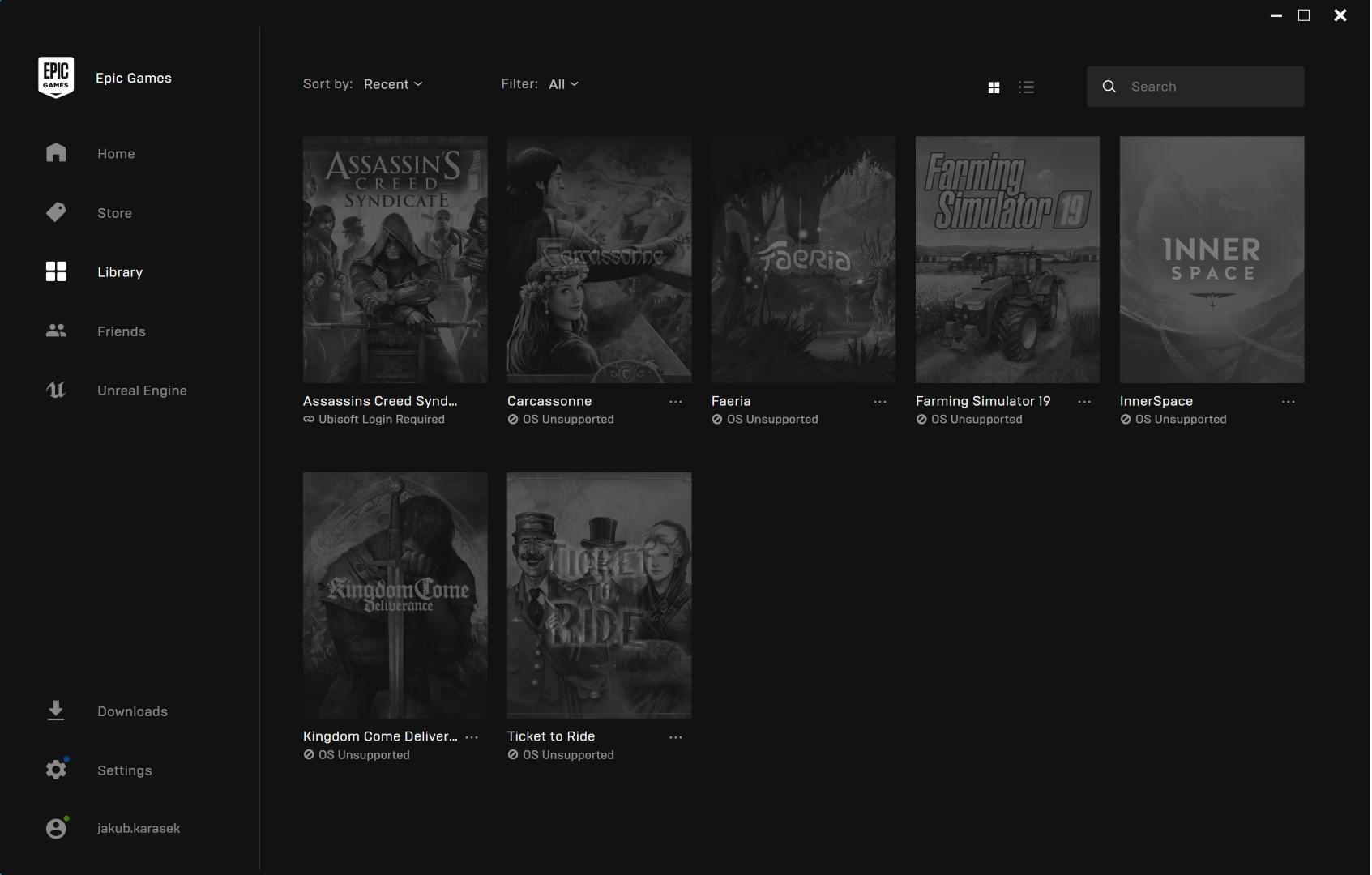This screenshot has width=1372, height=875.
Task: Switch to list view layout
Action: [x=1026, y=87]
